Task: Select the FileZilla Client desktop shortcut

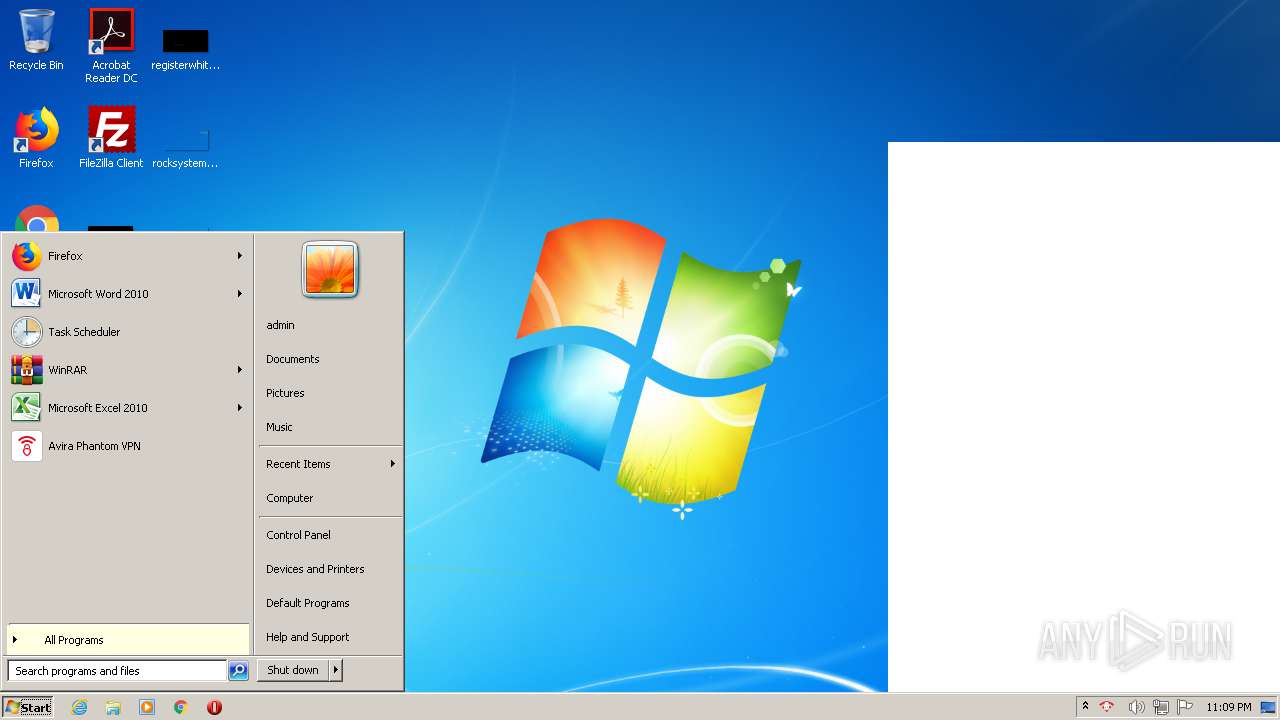Action: click(x=111, y=138)
